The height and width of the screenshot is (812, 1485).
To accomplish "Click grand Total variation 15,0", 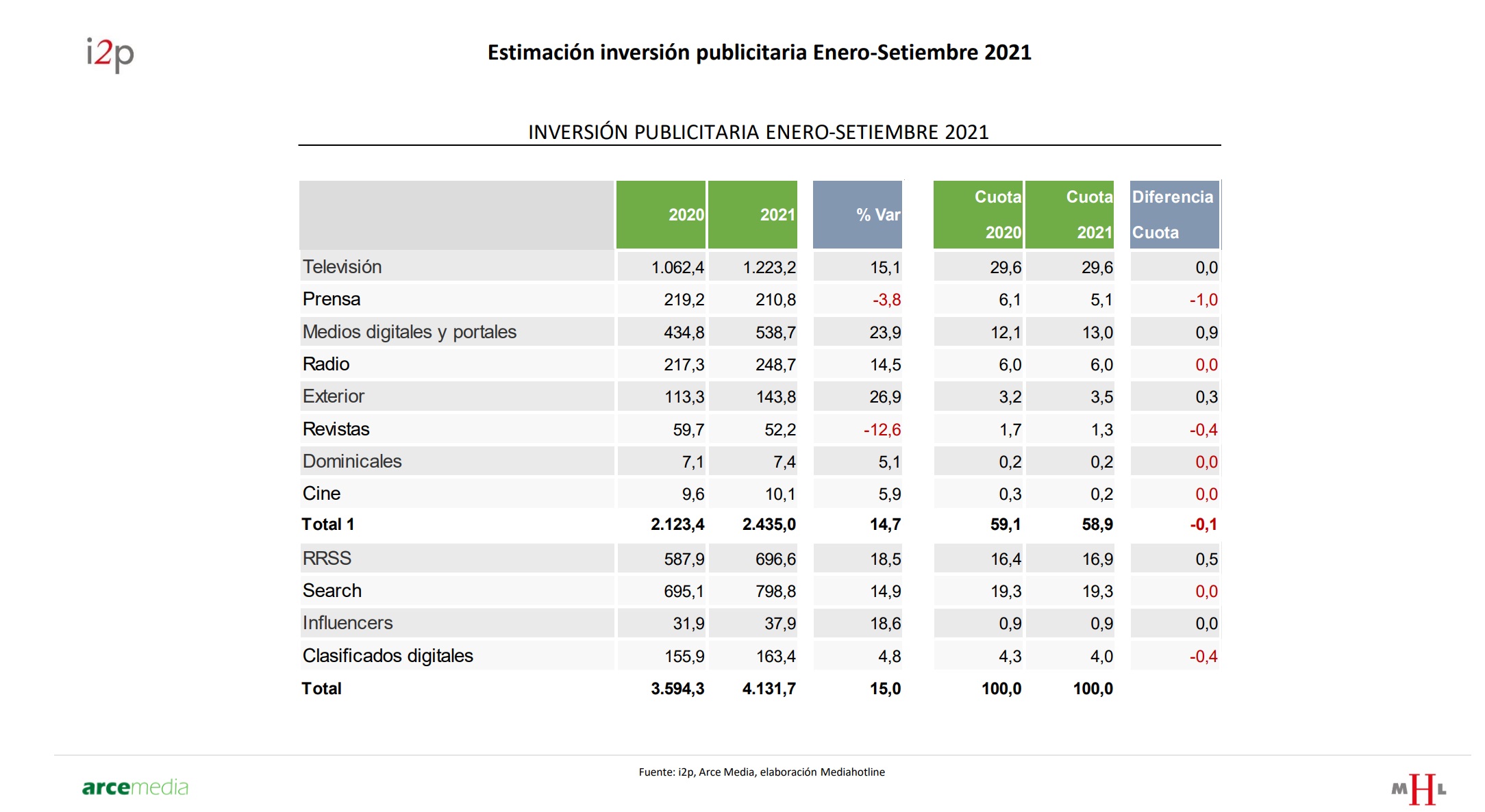I will [886, 689].
